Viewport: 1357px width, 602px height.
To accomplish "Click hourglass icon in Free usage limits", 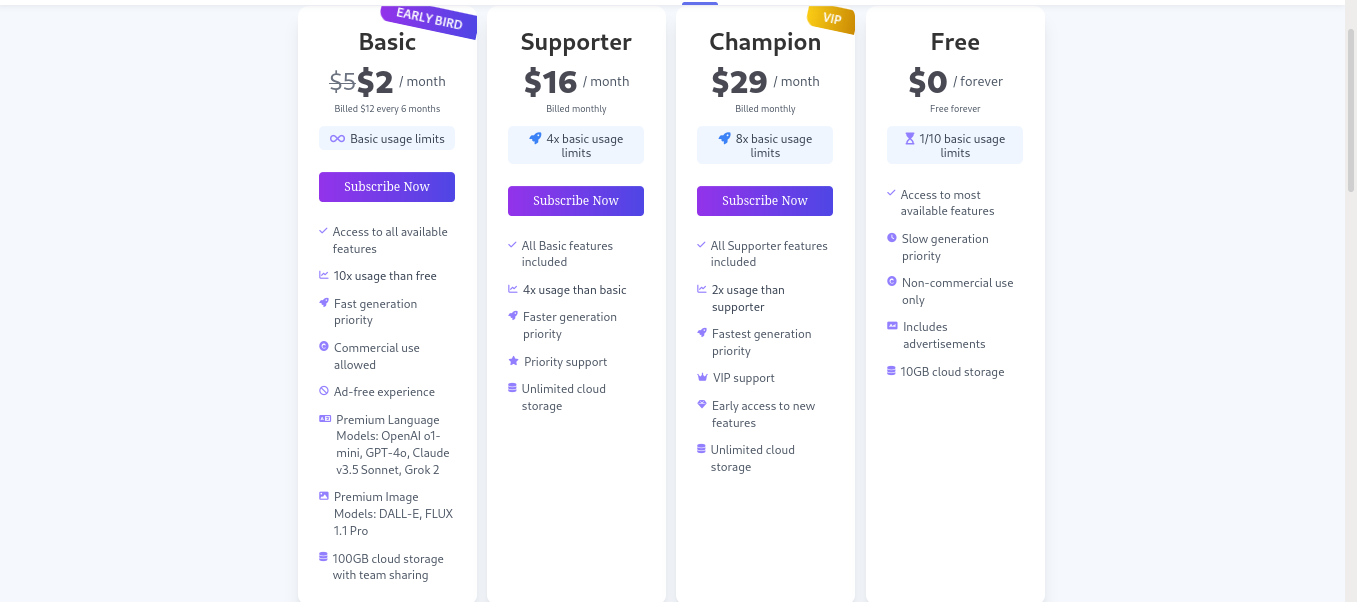I will pyautogui.click(x=909, y=139).
